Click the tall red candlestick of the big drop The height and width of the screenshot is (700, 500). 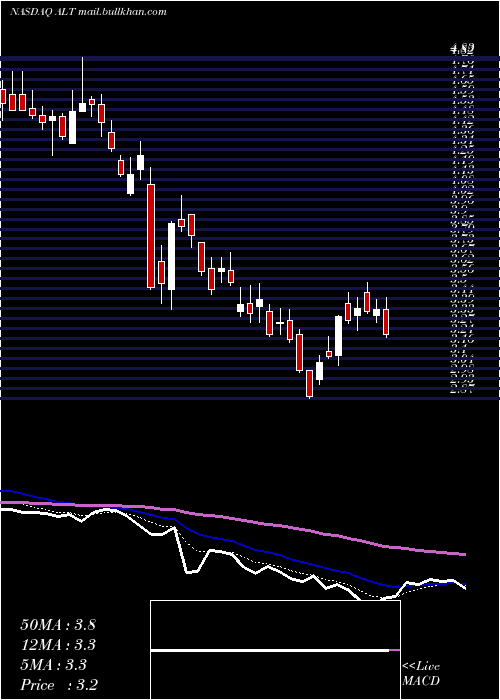pyautogui.click(x=151, y=236)
